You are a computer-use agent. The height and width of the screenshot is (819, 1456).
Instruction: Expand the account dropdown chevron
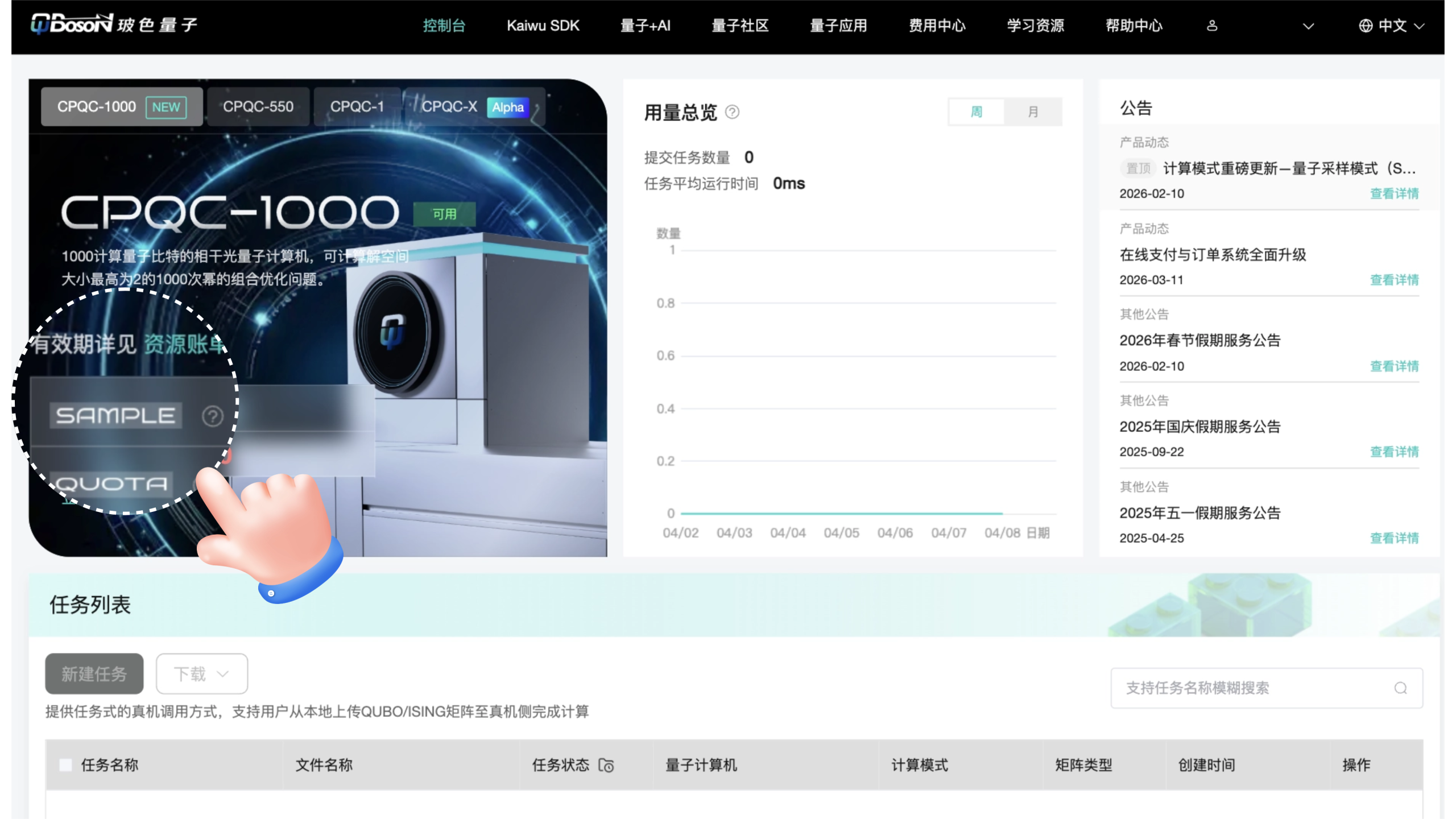tap(1308, 26)
